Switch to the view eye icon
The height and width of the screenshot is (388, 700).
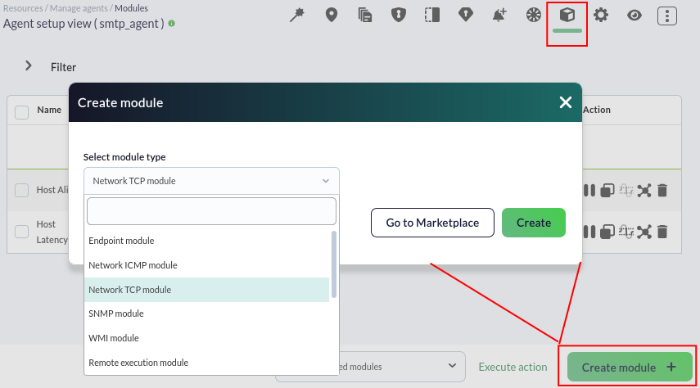click(x=634, y=15)
